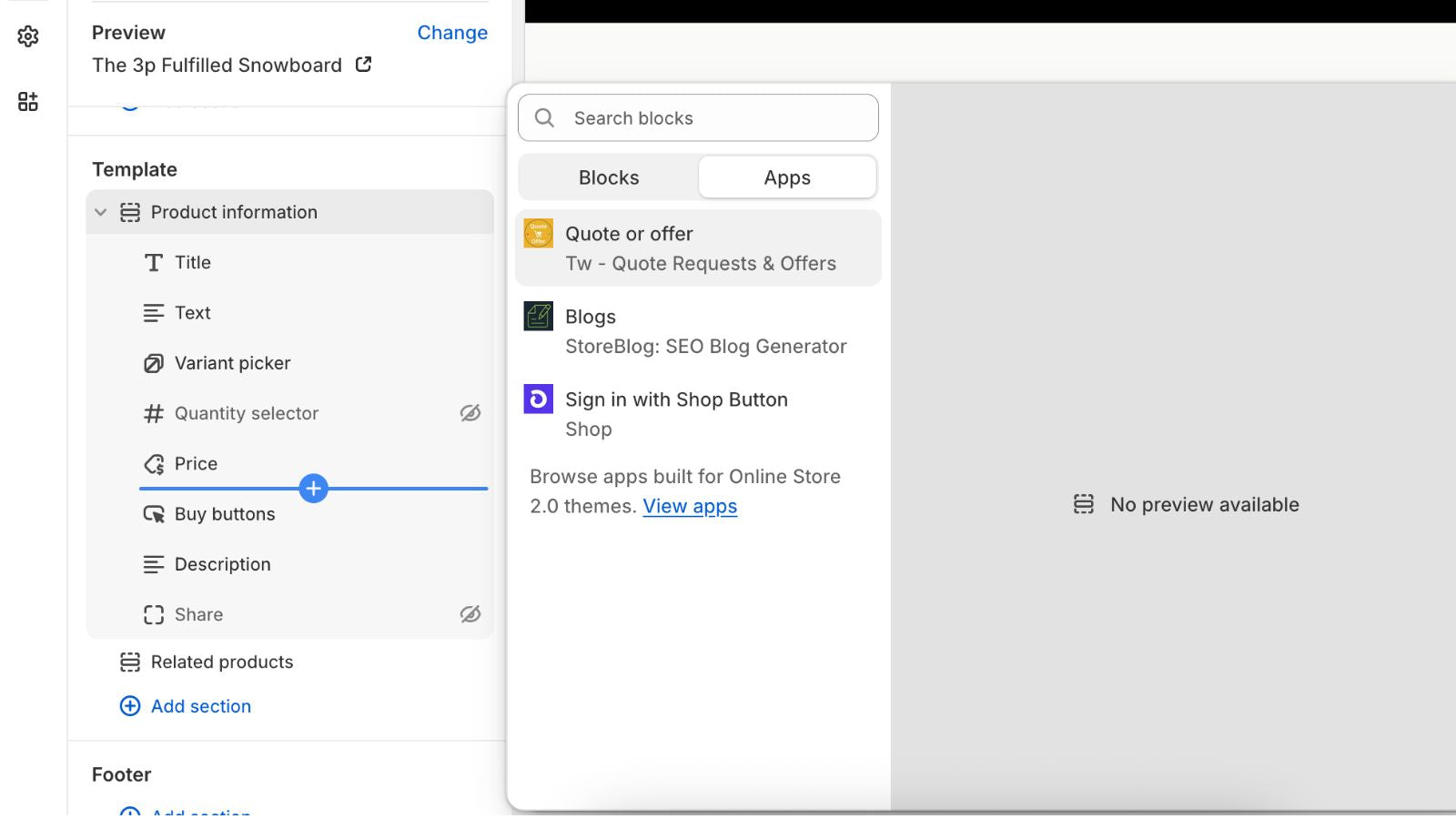Image resolution: width=1456 pixels, height=819 pixels.
Task: Unhide the Share block
Action: pos(470,614)
